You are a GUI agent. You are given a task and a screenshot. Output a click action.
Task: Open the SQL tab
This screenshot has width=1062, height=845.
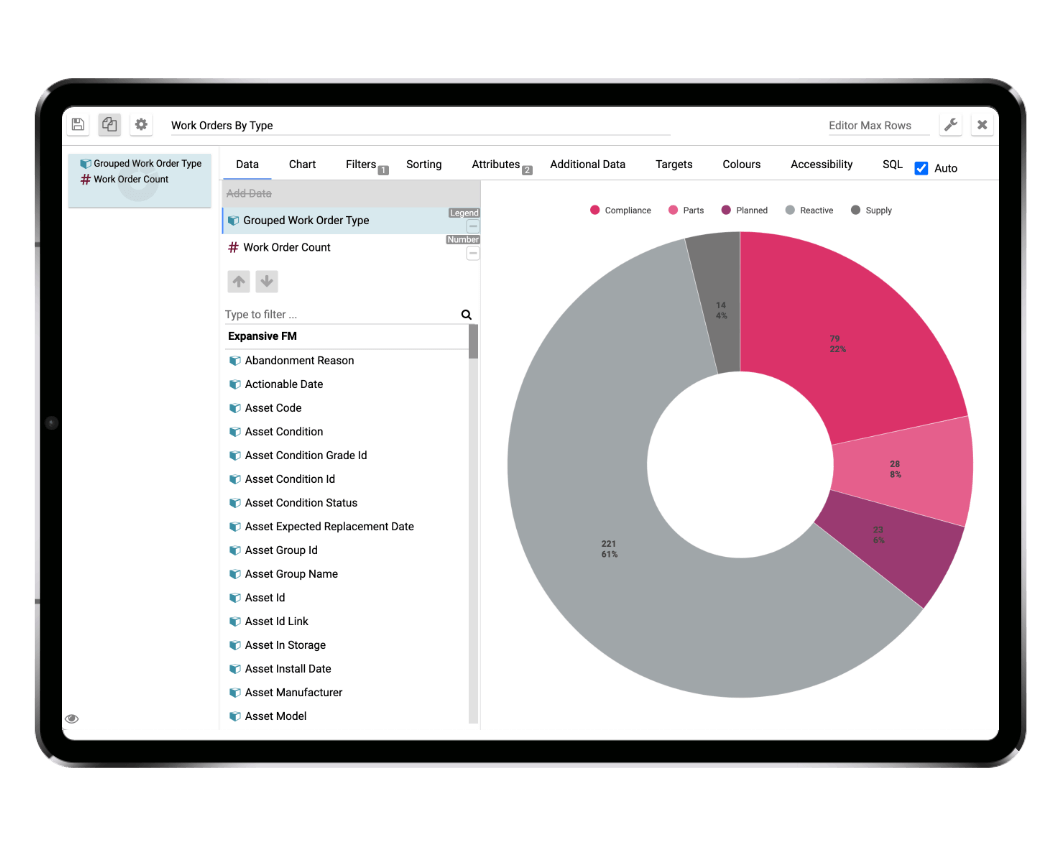click(x=892, y=164)
